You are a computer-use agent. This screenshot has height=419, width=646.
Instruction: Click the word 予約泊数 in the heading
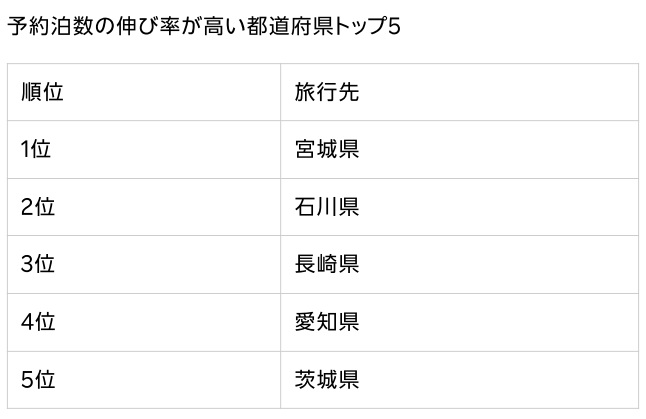(x=50, y=27)
